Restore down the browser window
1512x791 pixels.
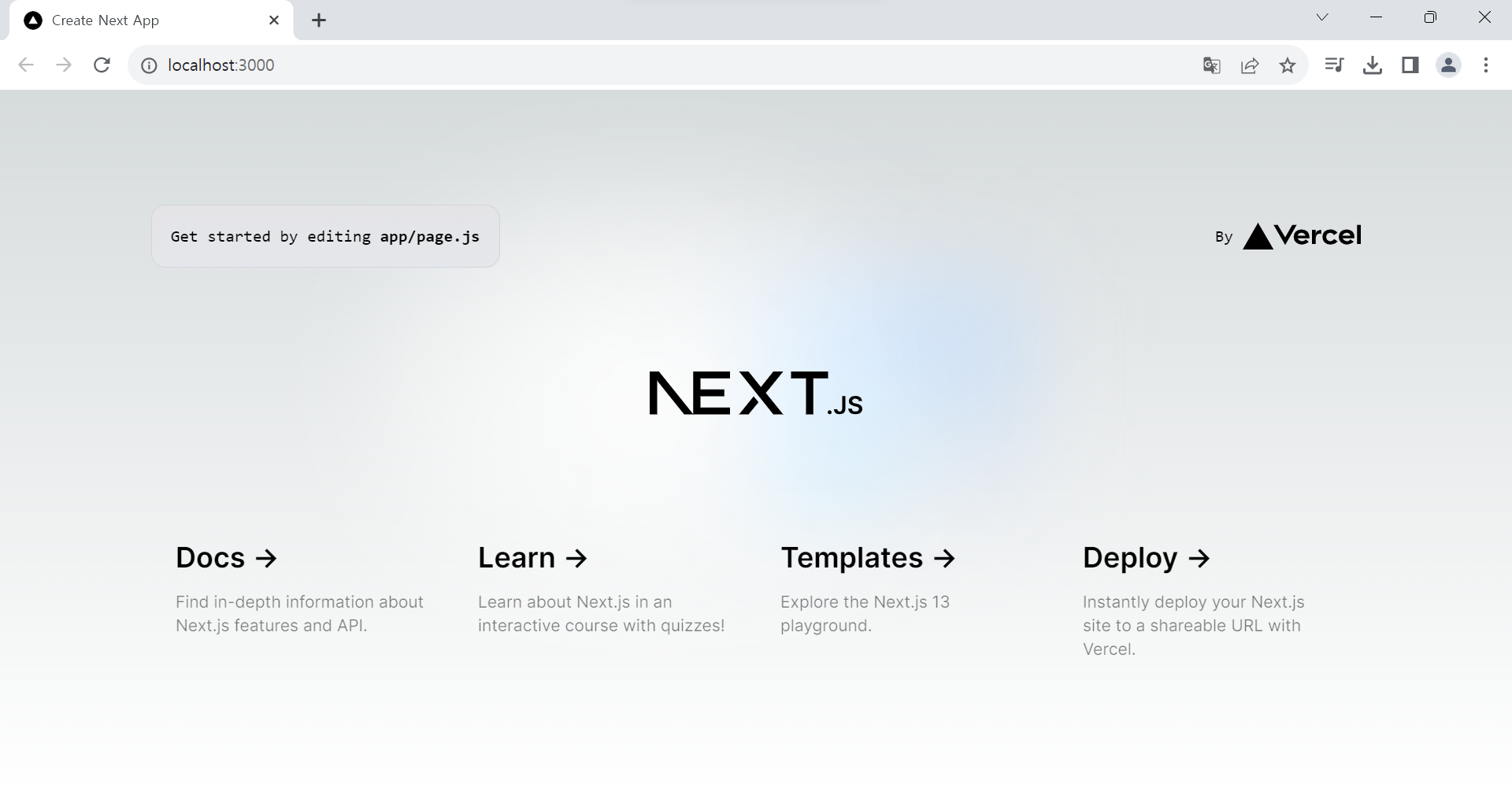point(1430,17)
